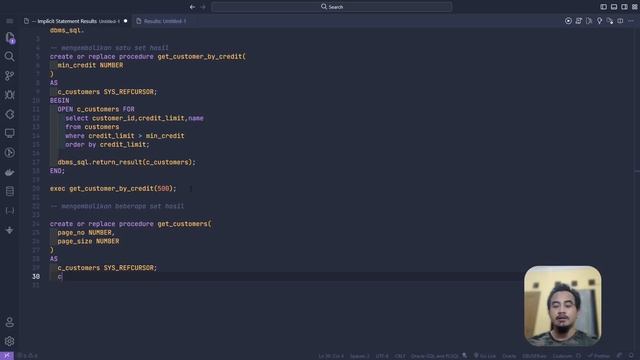Viewport: 640px width, 360px height.
Task: Click the line "from customers"
Action: (x=92, y=127)
